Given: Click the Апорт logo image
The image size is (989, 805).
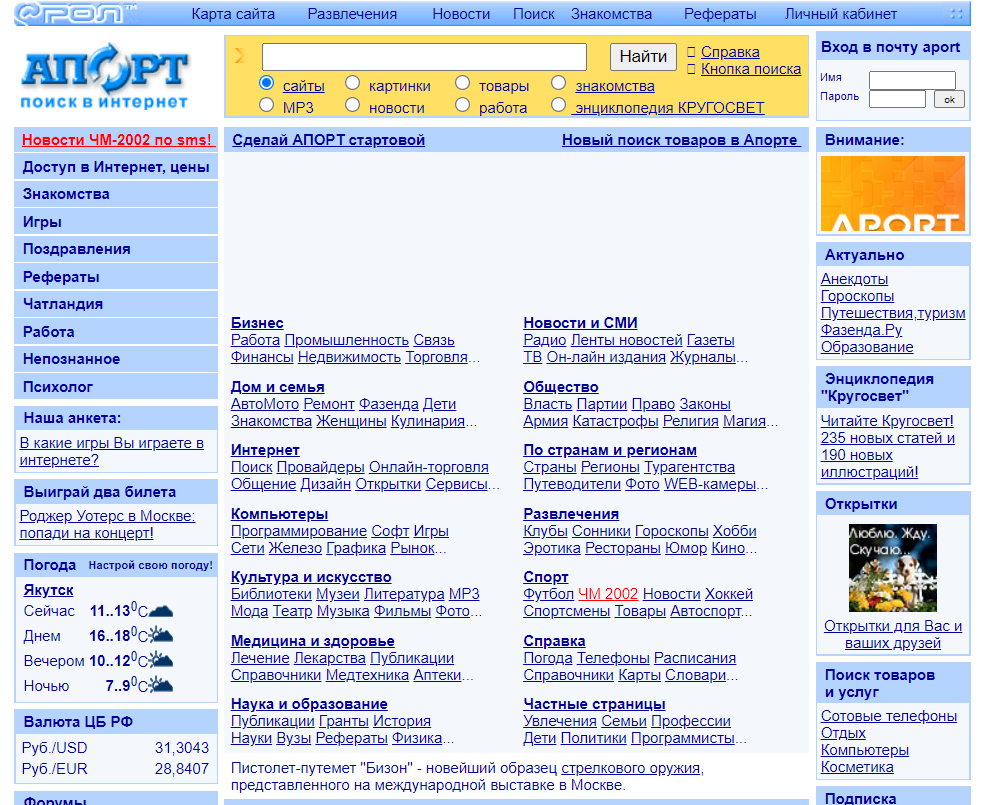Looking at the screenshot, I should click(105, 76).
